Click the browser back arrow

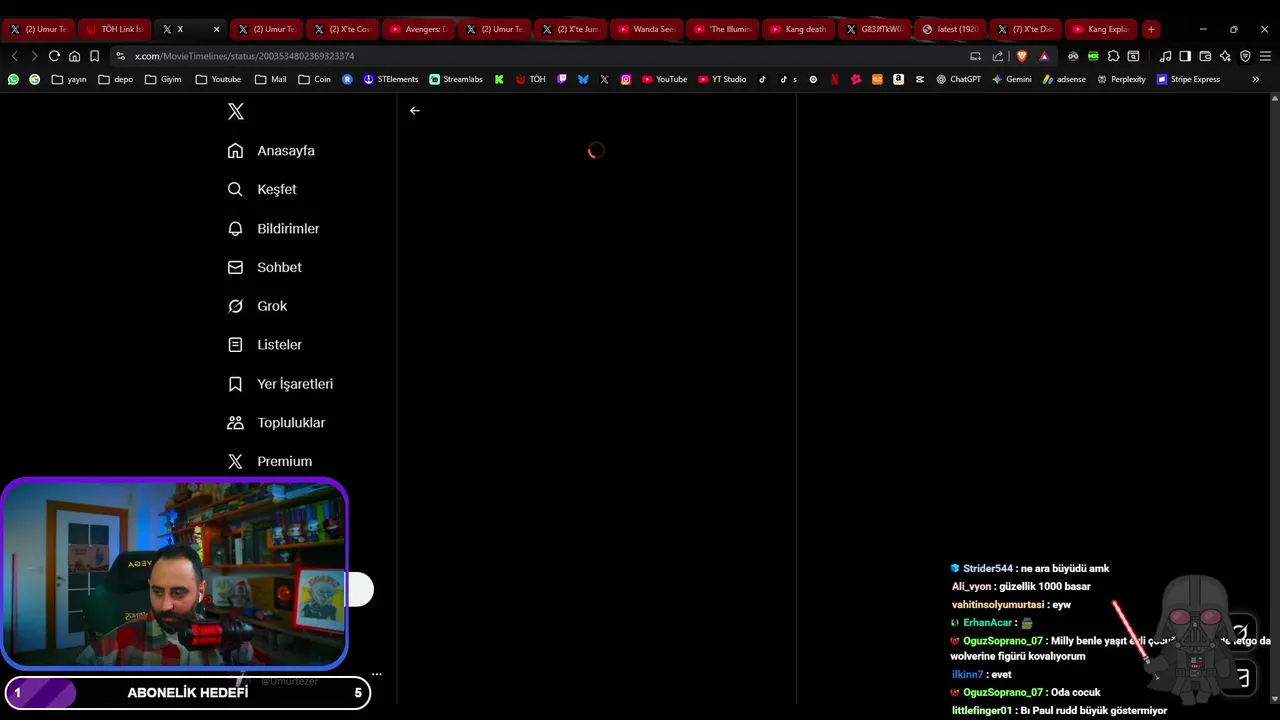tap(14, 56)
